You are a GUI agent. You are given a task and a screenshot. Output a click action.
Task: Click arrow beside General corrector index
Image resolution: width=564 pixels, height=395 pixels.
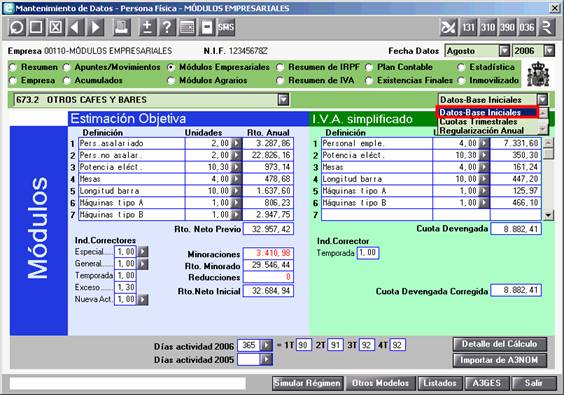point(143,264)
